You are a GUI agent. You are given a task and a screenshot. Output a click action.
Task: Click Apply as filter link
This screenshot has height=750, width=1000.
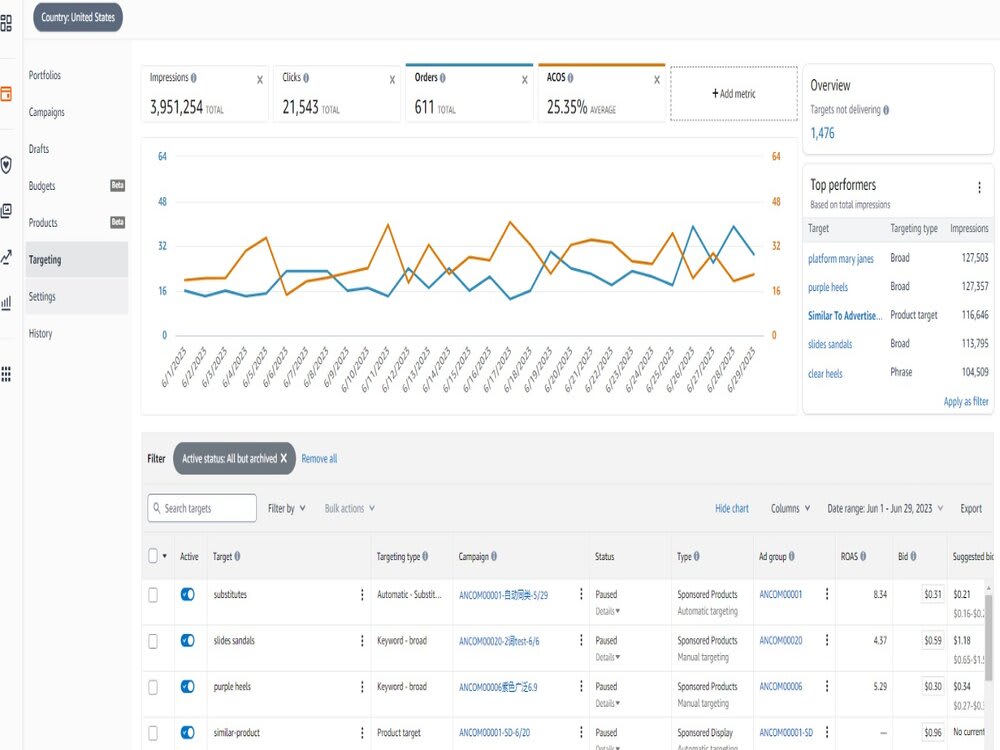(x=966, y=401)
